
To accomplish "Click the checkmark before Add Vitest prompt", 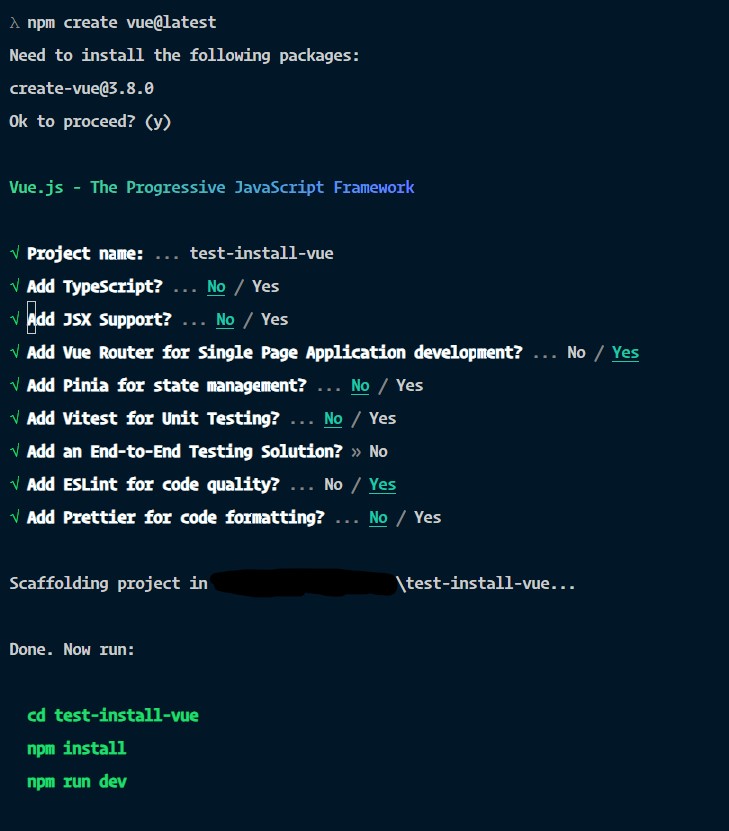I will tap(15, 418).
